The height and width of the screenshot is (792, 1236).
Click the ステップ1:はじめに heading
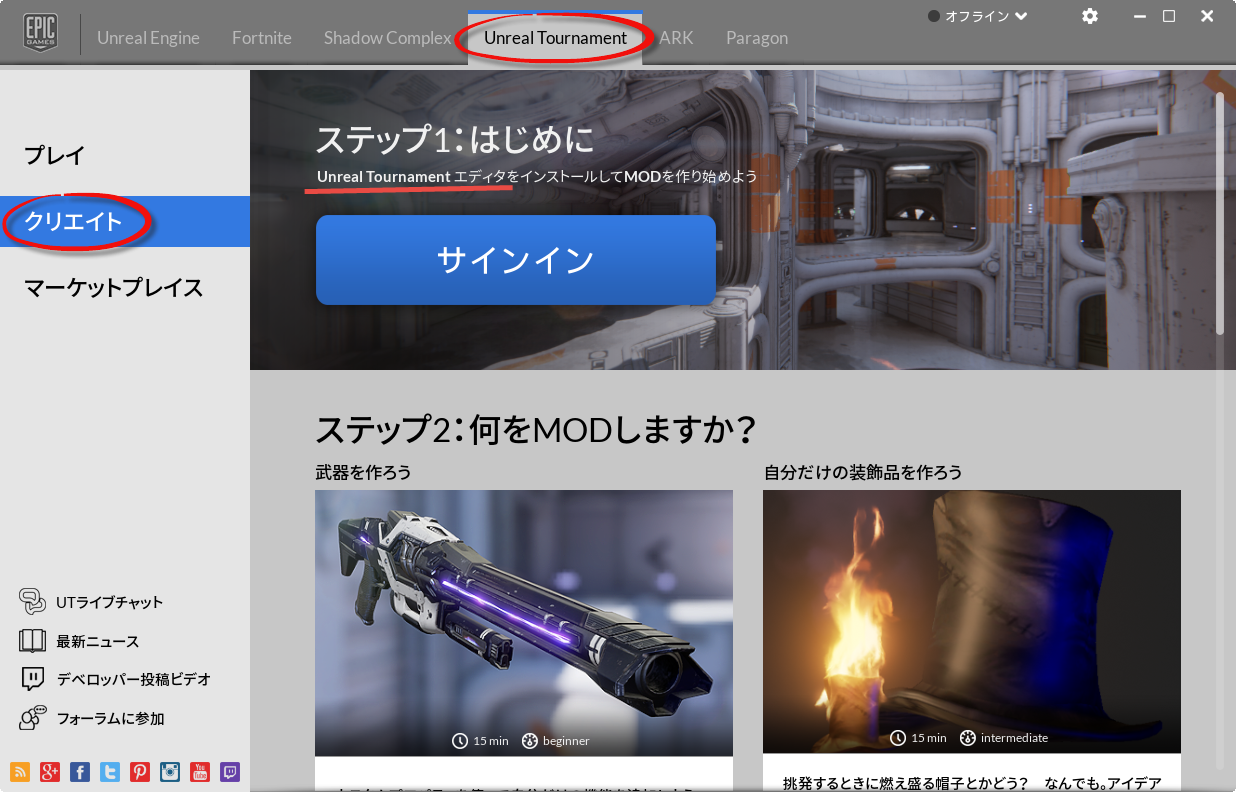coord(455,138)
